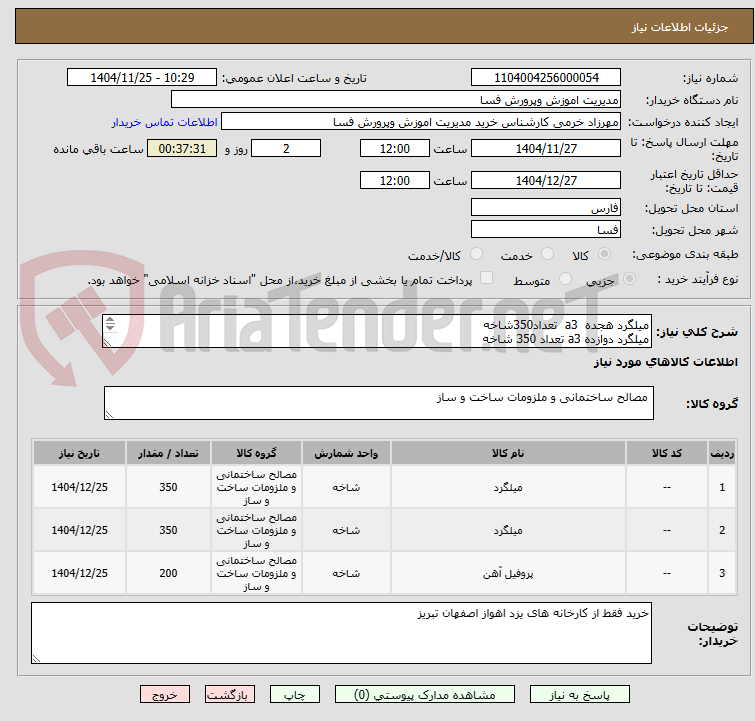755x721 pixels.
Task: Click the گروه کالا text area
Action: [378, 403]
